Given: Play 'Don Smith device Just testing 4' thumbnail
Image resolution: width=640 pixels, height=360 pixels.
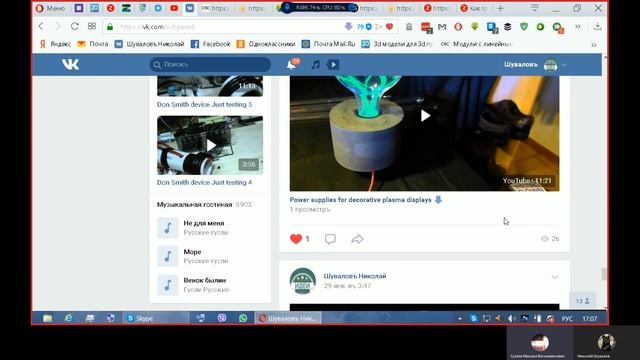Looking at the screenshot, I should click(x=210, y=145).
